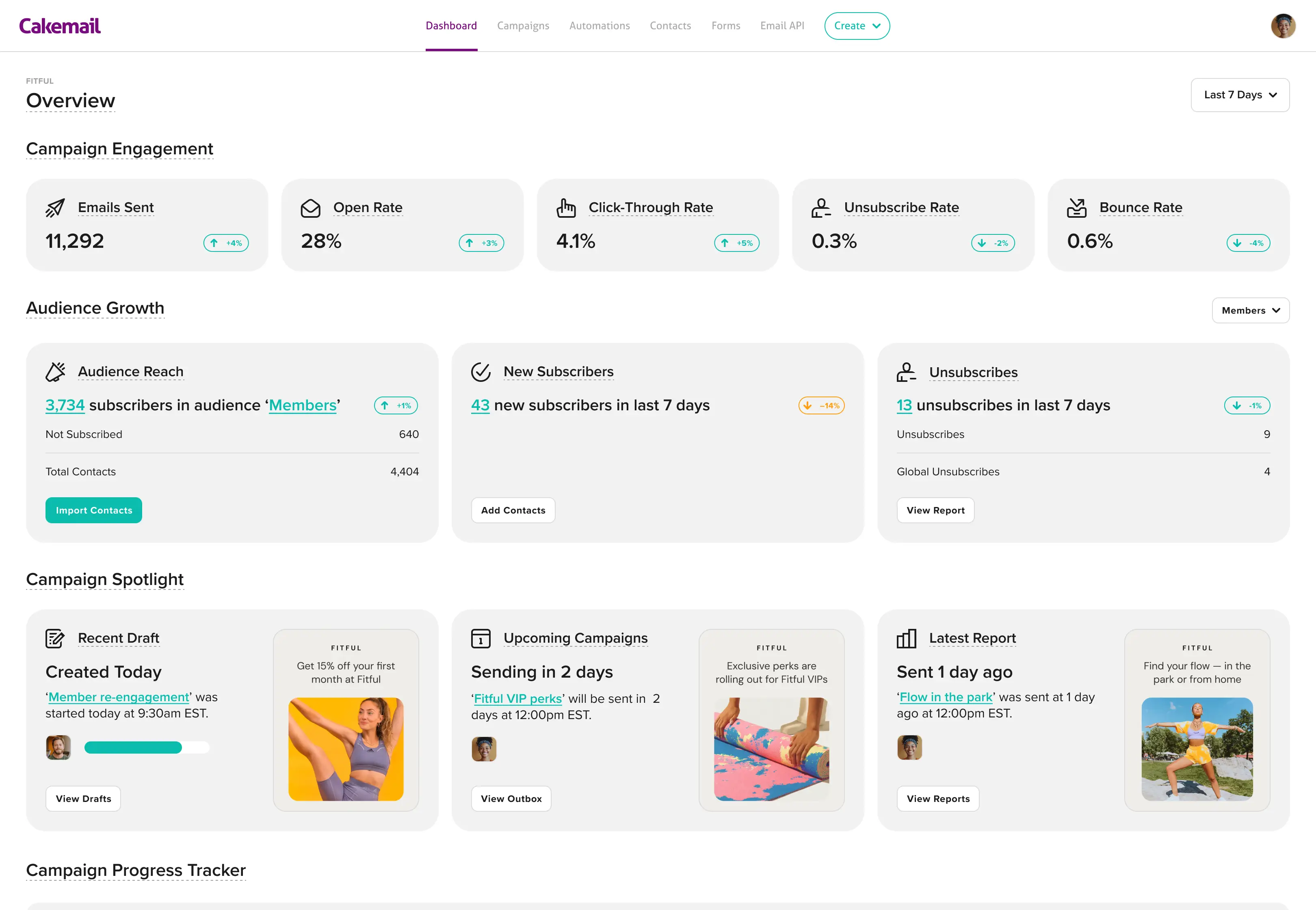Click the Open Rate envelope icon

[311, 208]
